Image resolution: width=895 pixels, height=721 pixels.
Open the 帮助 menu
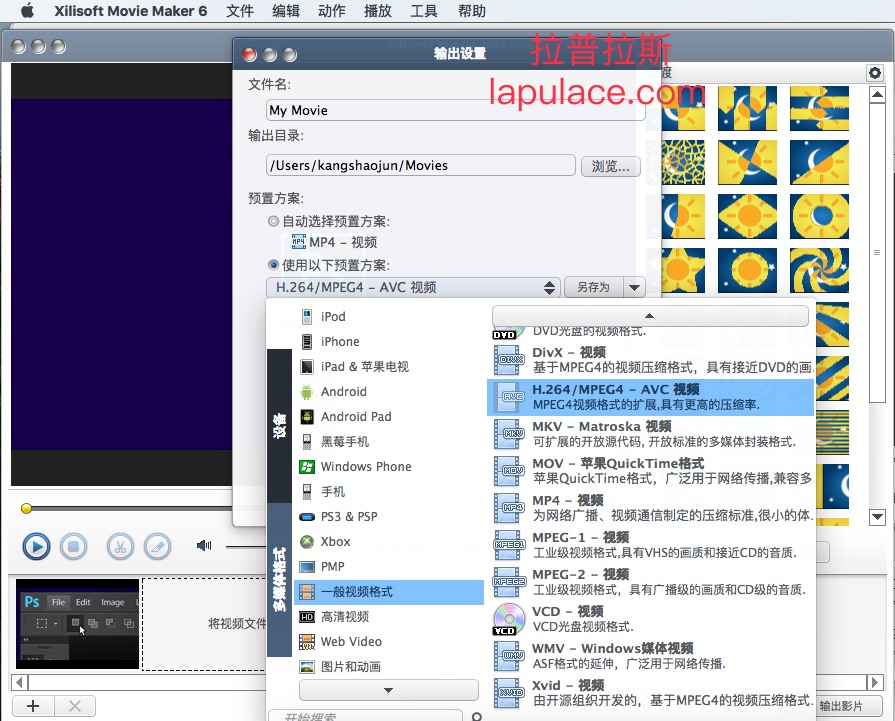472,11
